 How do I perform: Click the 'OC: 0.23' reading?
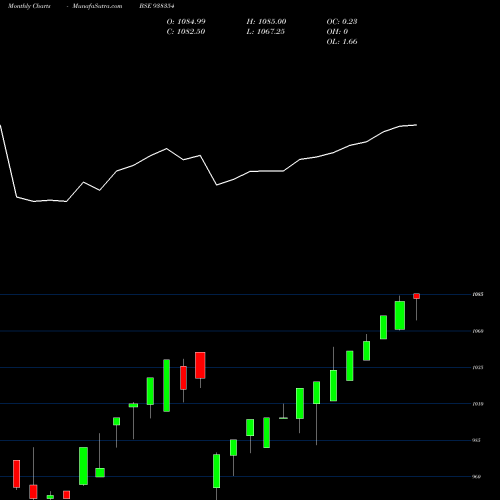coord(342,22)
